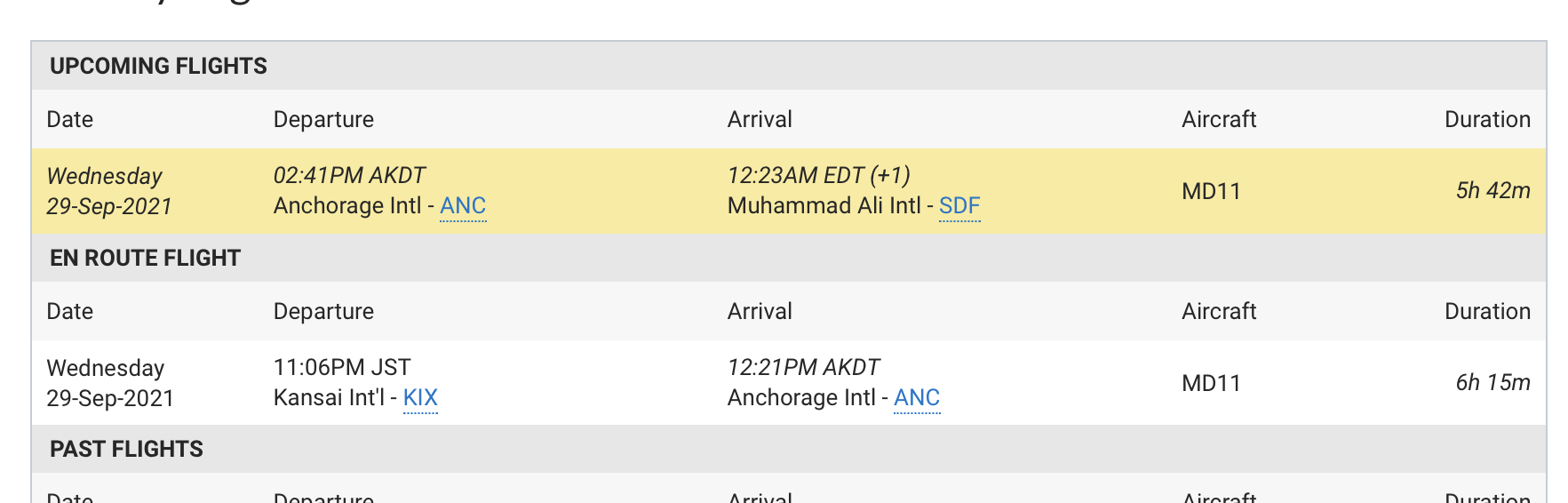This screenshot has height=503, width=1568.
Task: Click the 12:23AM EDT (+1) arrival time
Action: coord(818,176)
